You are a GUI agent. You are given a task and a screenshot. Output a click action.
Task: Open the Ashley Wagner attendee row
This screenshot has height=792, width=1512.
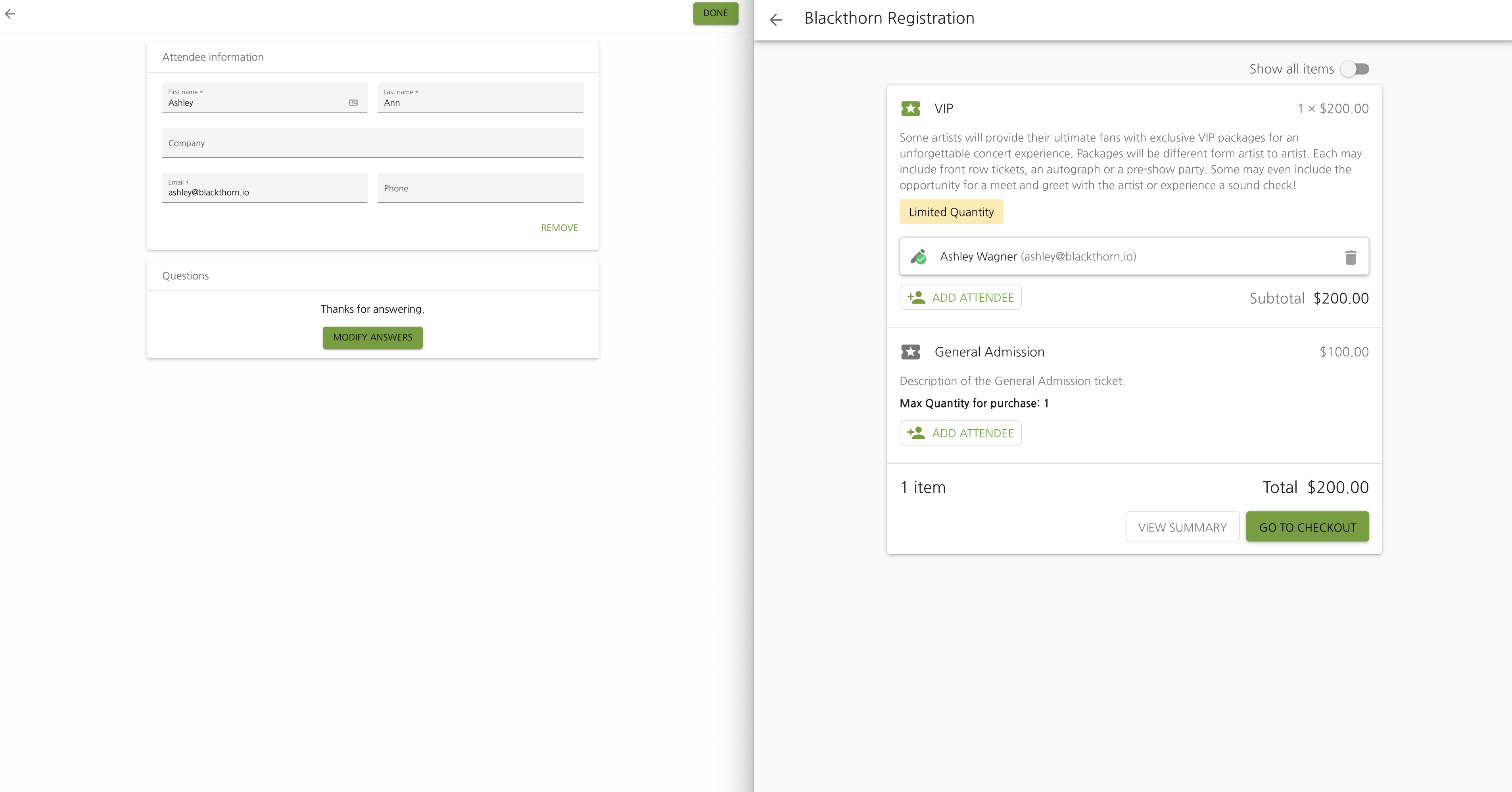(x=1115, y=256)
